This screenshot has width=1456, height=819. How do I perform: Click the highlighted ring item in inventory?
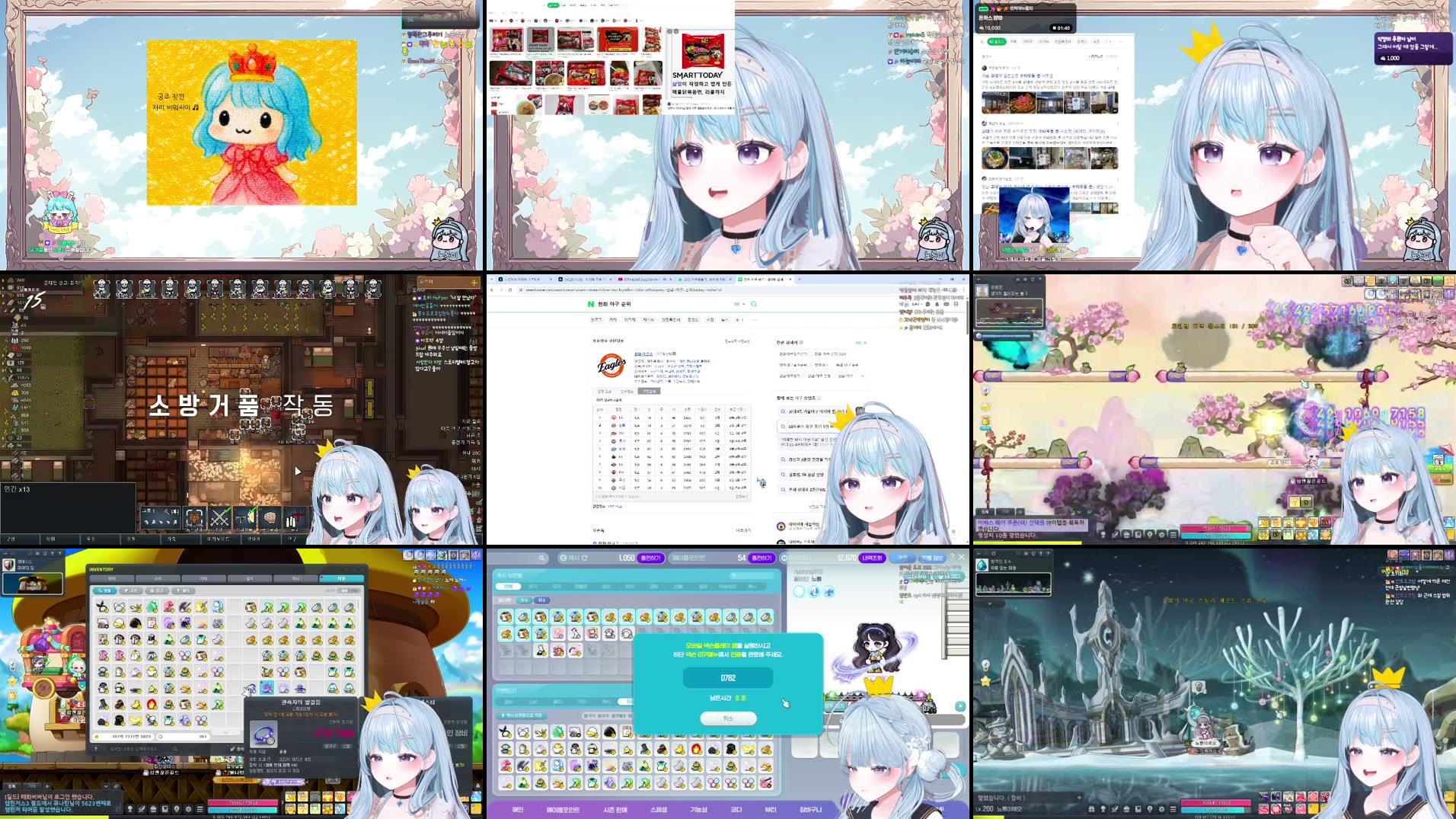click(x=267, y=688)
